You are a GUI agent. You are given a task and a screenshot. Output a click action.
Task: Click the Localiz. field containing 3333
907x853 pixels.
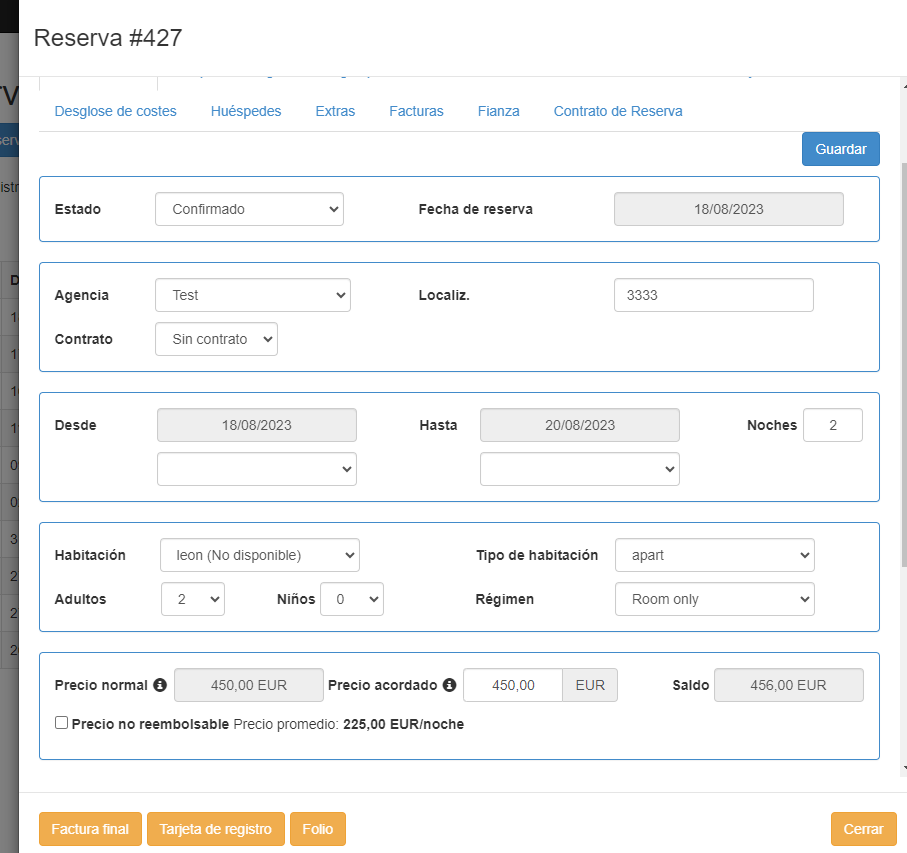coord(714,295)
